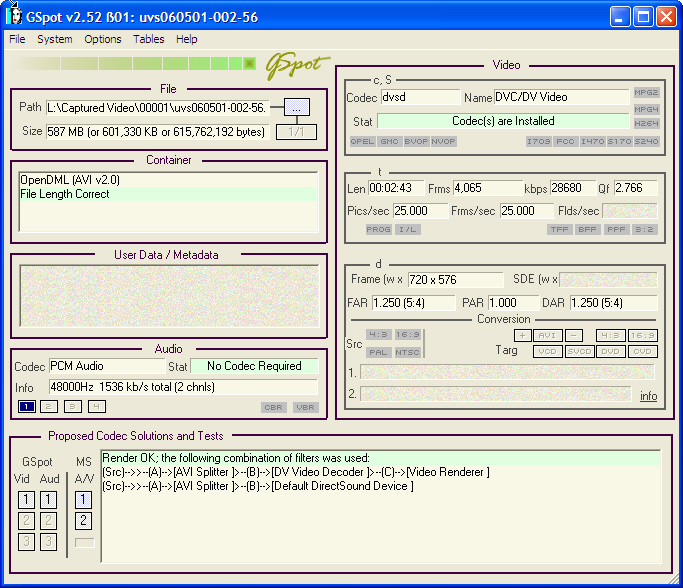Viewport: 683px width, 588px height.
Task: Click the BFF indicator badge
Action: (x=588, y=229)
